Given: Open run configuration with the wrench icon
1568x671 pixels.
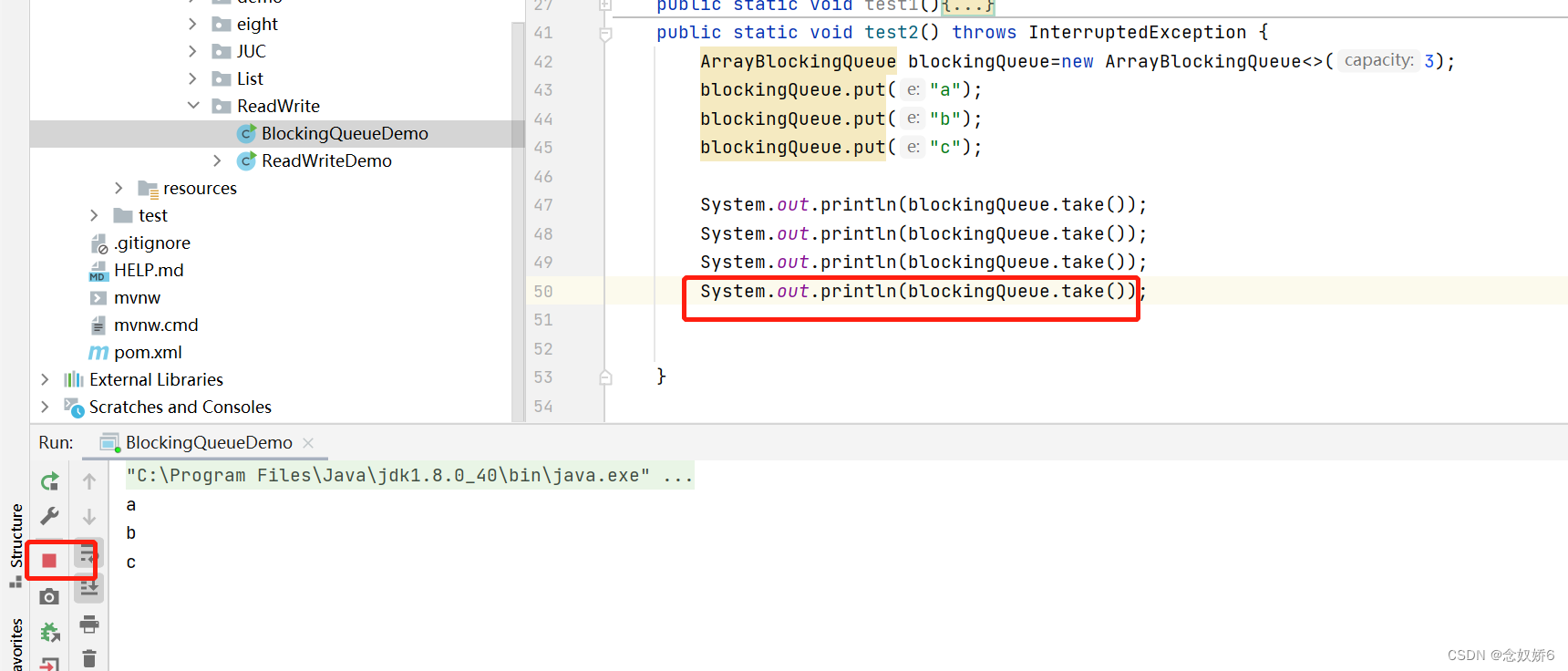Looking at the screenshot, I should click(50, 516).
